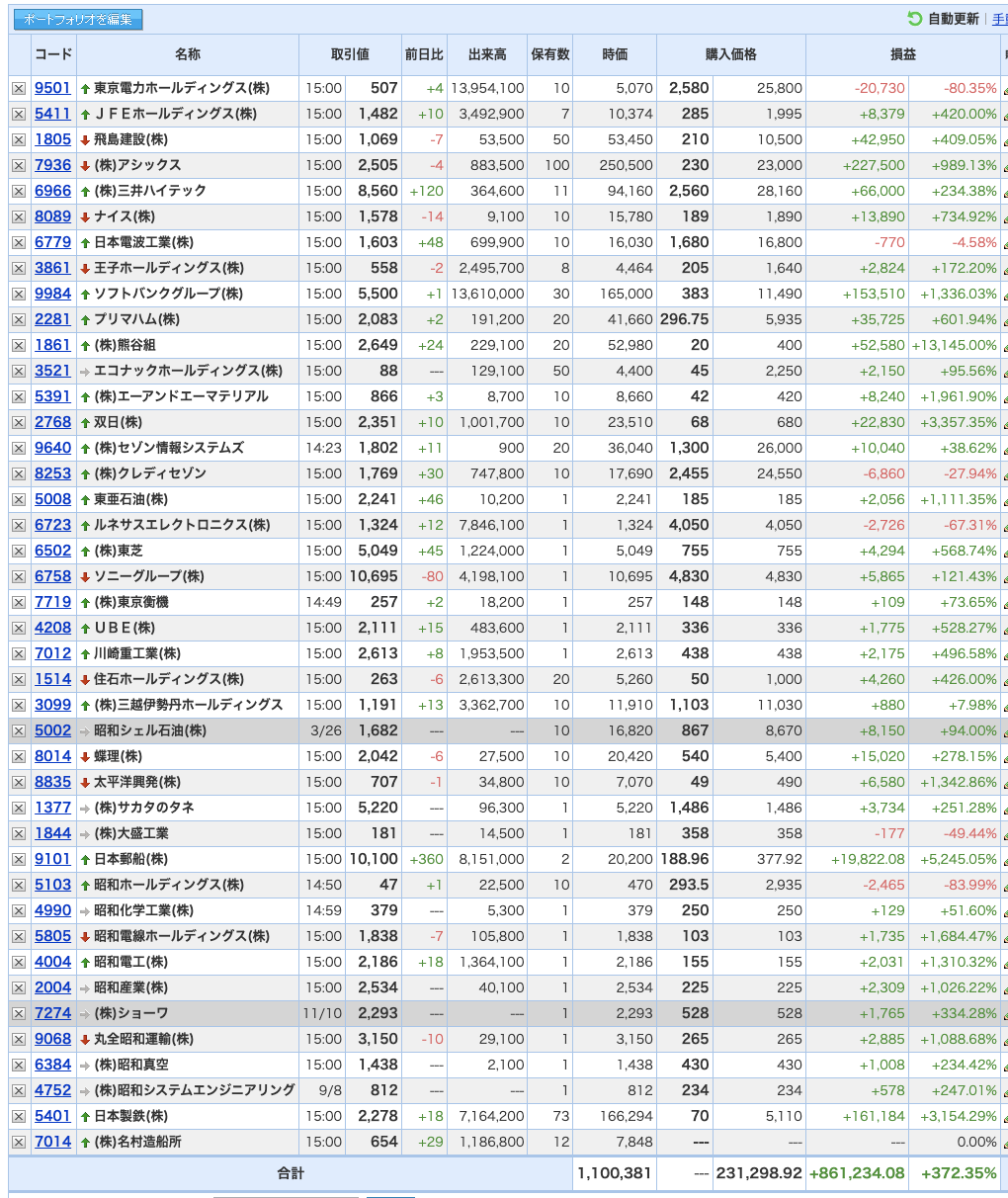Click the X icon beside code 6966
The image size is (1008, 1198).
(x=19, y=191)
